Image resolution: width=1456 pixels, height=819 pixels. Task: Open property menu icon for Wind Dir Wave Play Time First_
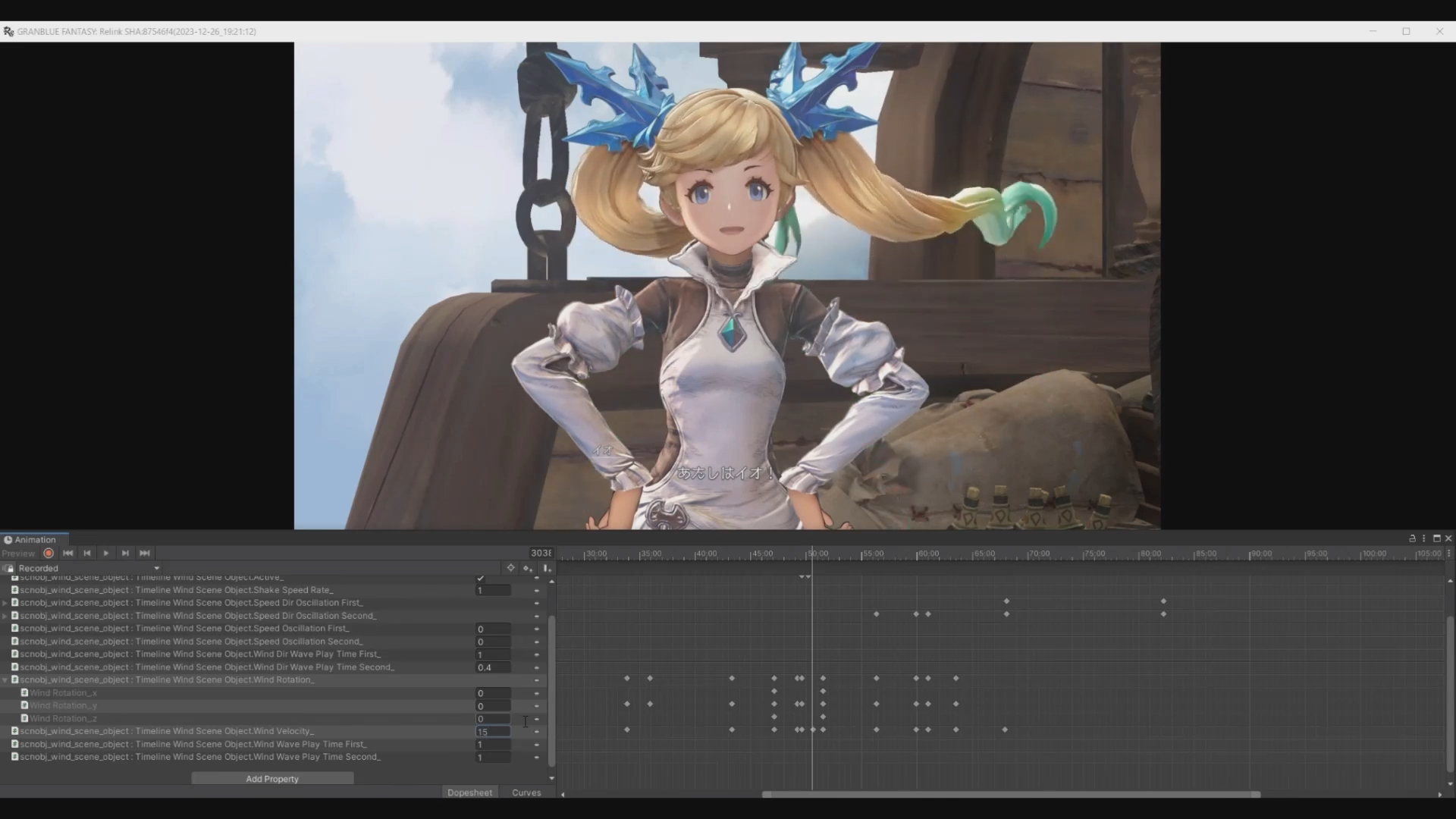(x=536, y=654)
